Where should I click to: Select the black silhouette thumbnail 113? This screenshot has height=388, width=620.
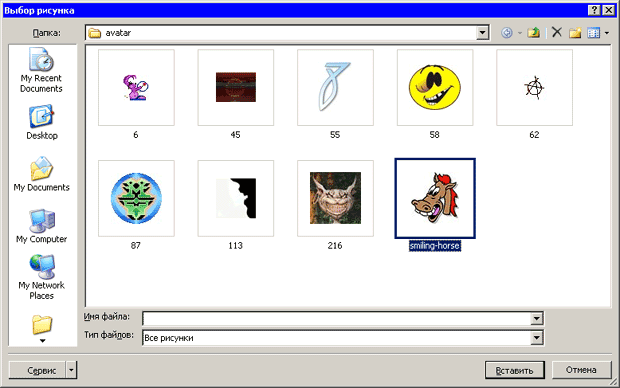(236, 198)
